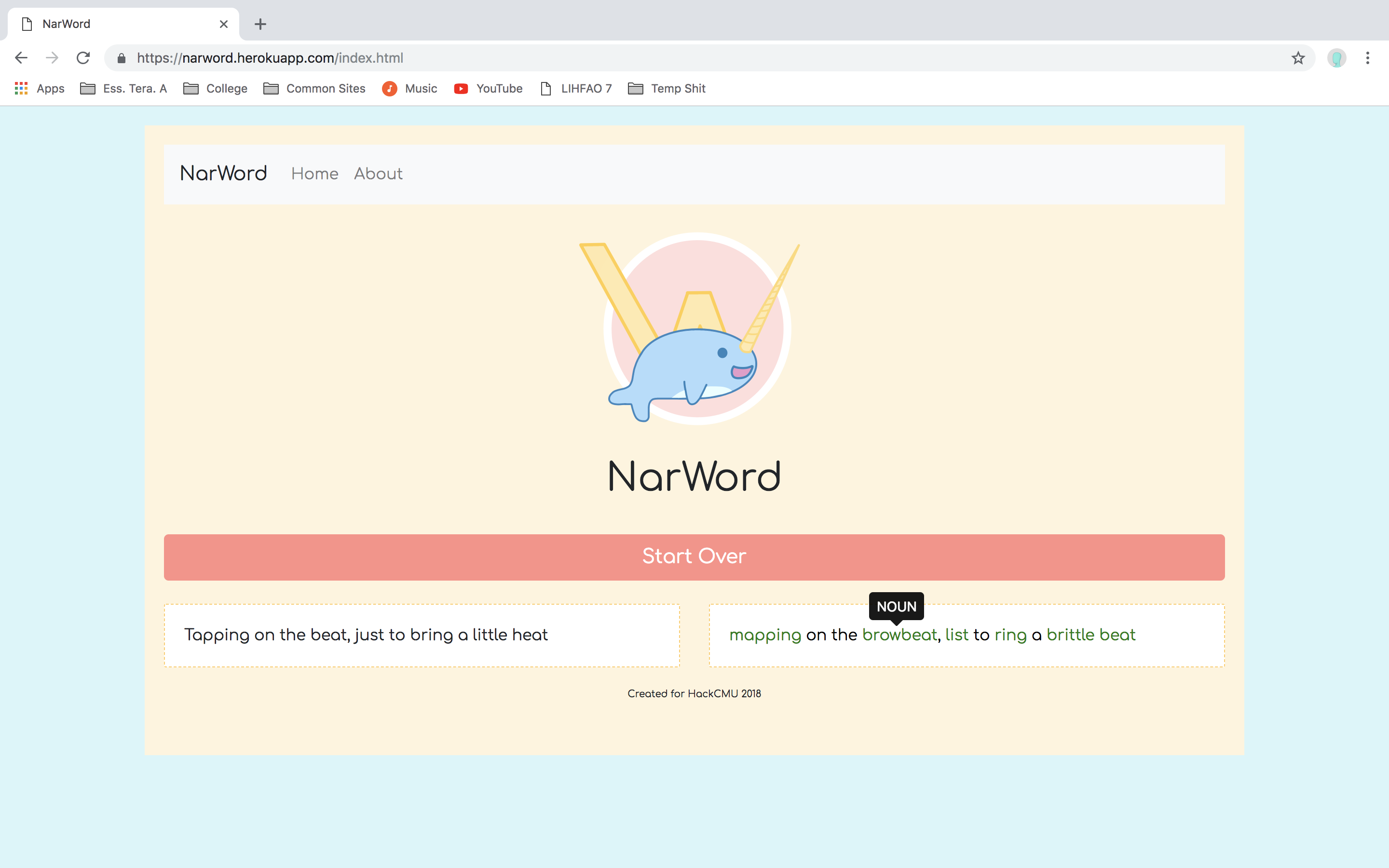The image size is (1389, 868).
Task: Reload the page with refresh icon
Action: coord(83,58)
